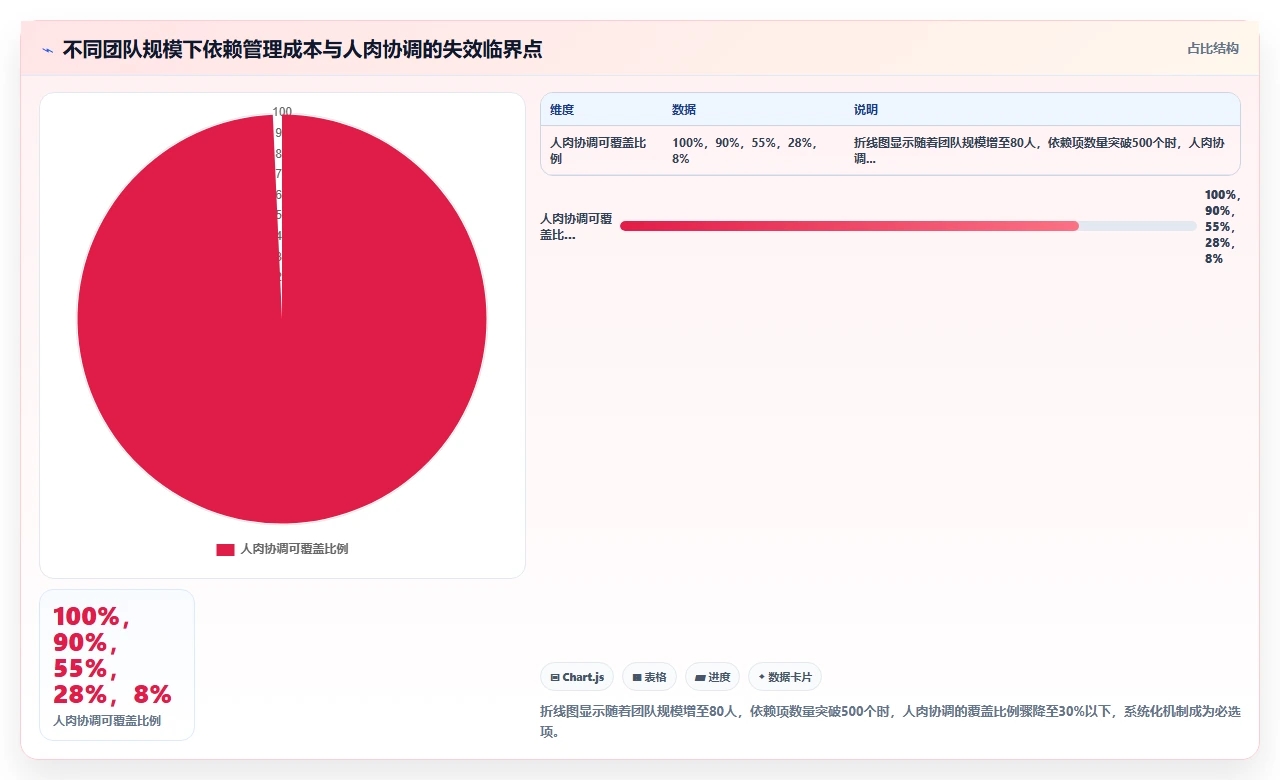Select the 表格 tag chip
Viewport: 1280px width, 780px height.
[649, 677]
